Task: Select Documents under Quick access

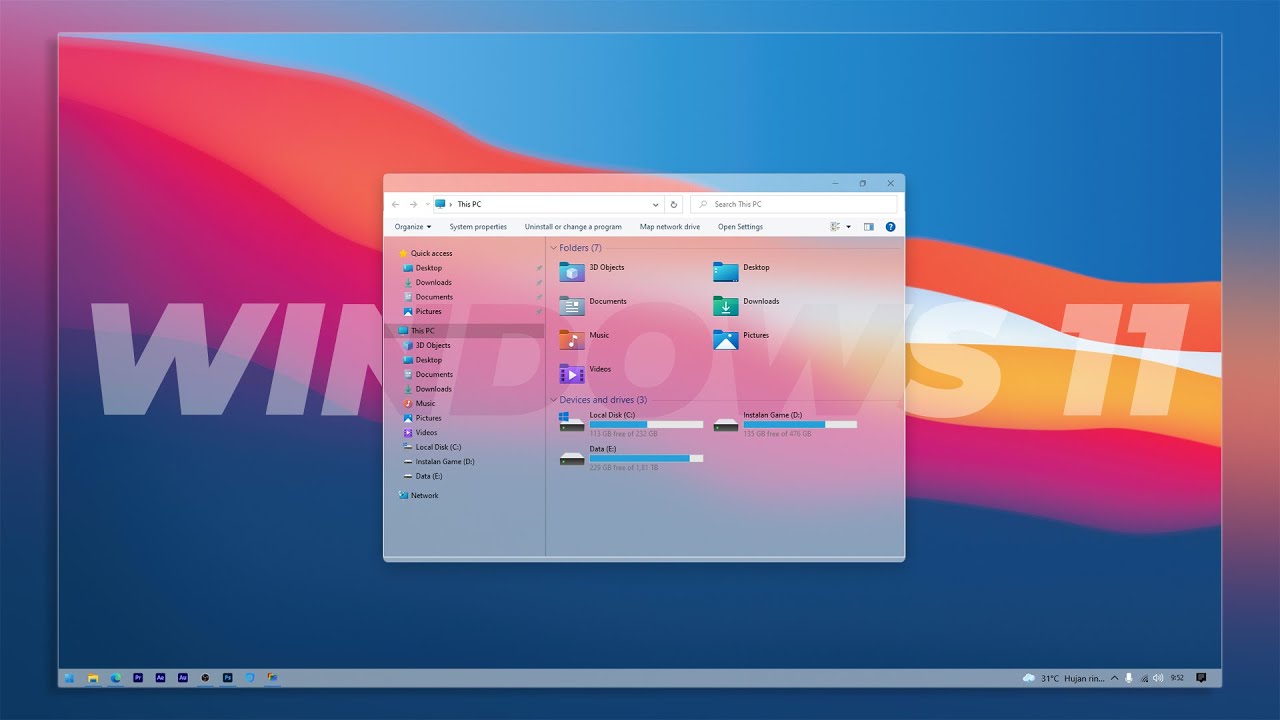Action: pos(427,297)
